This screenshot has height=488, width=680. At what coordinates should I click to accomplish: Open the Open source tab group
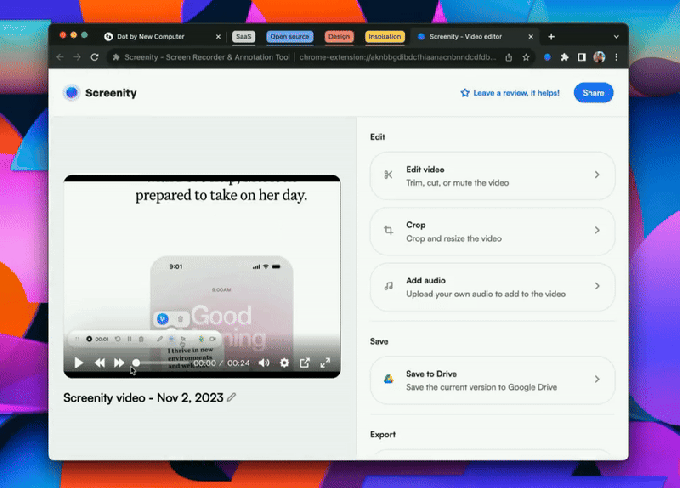tap(289, 36)
